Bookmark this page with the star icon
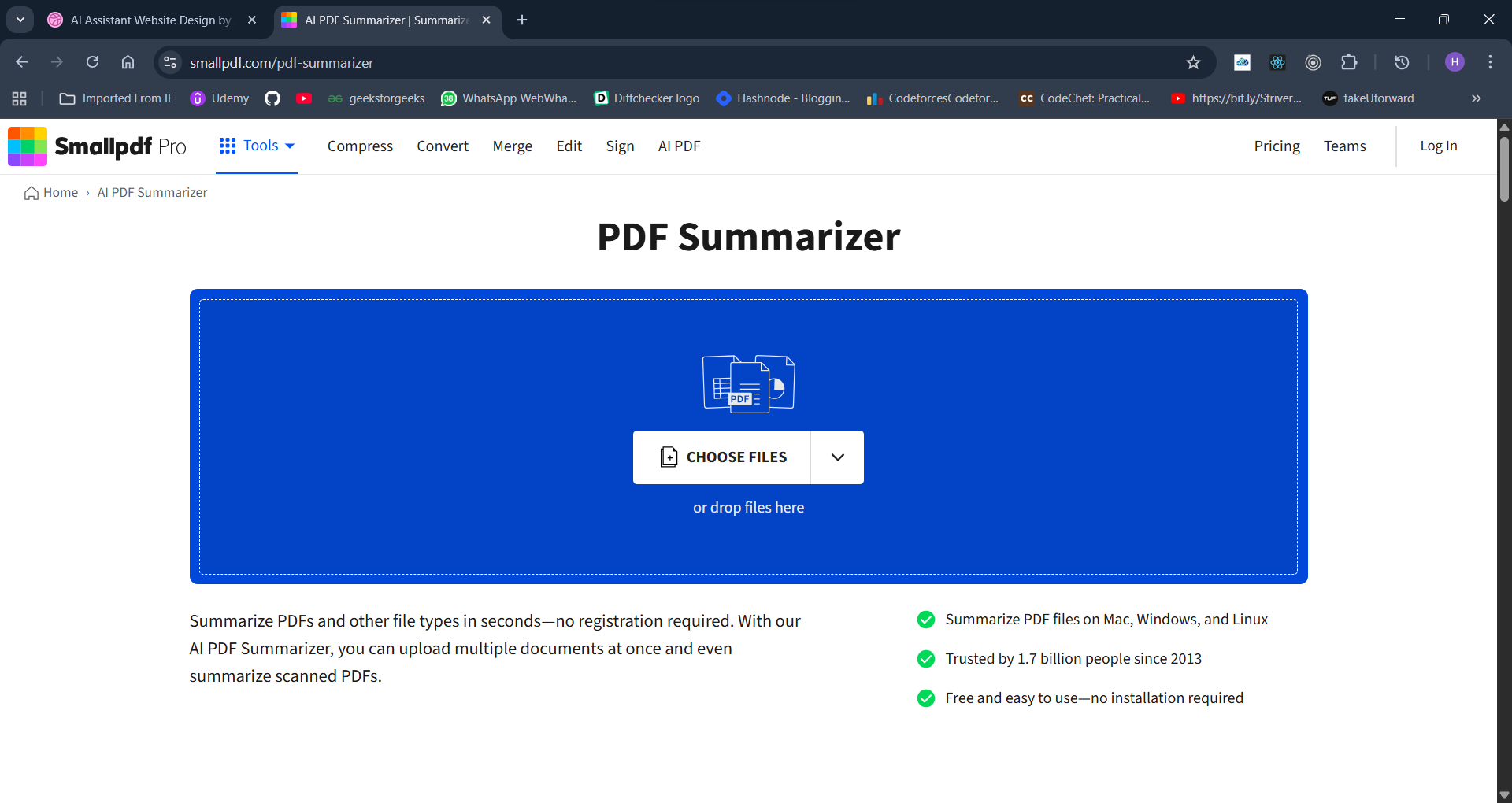1512x803 pixels. 1193,62
